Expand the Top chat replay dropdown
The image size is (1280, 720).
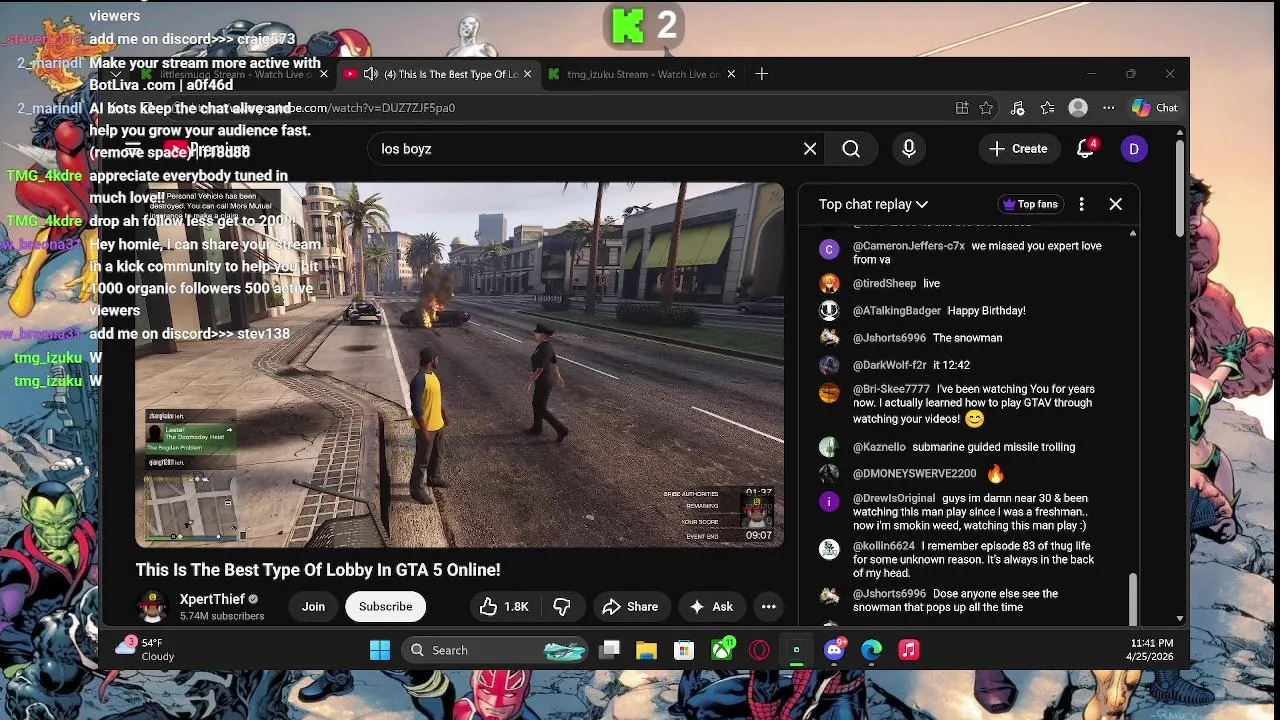click(x=873, y=204)
